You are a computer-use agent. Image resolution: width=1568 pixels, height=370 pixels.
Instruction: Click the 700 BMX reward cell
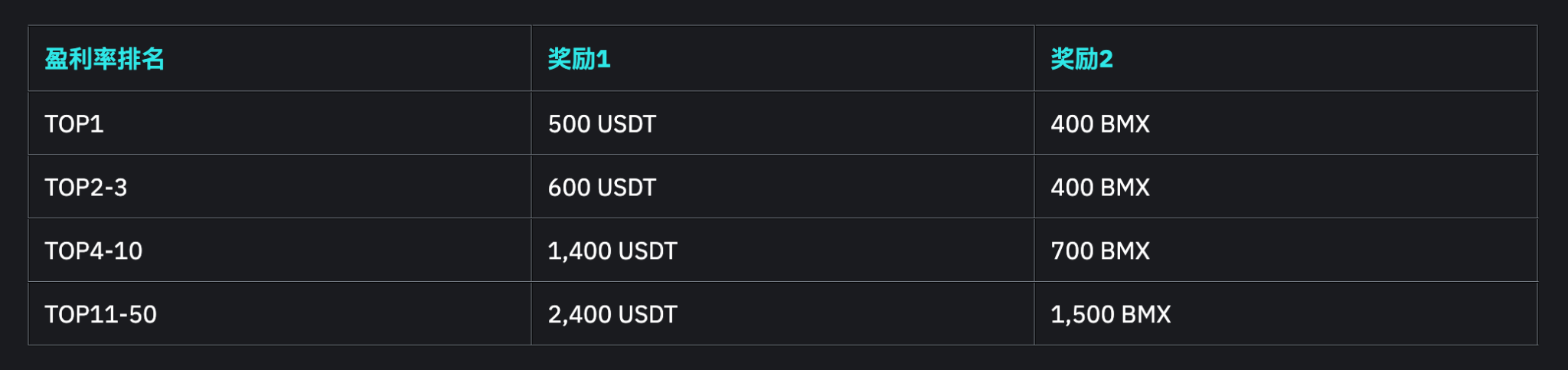[x=1099, y=251]
